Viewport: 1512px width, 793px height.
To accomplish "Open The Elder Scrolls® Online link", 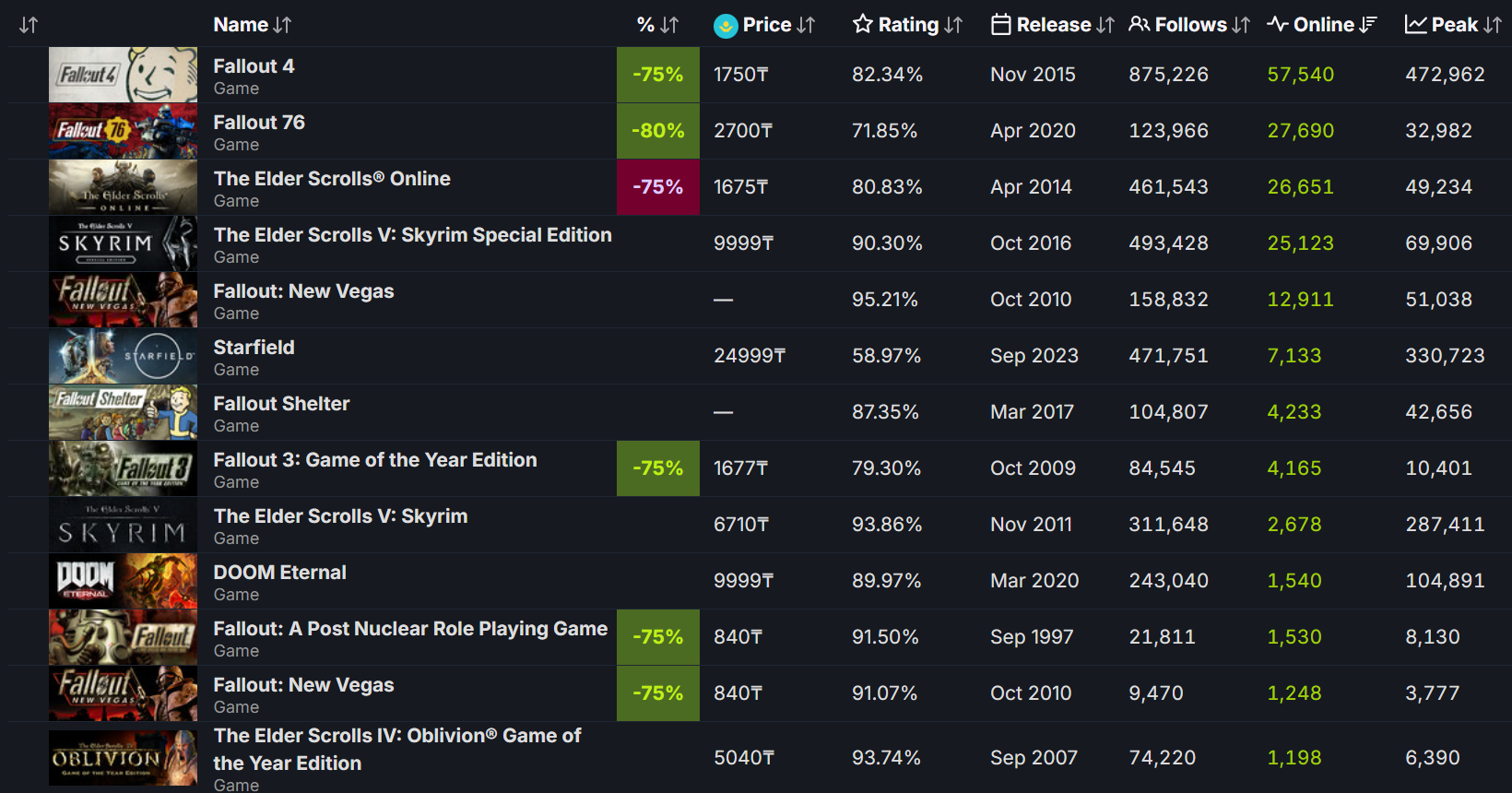I will 332,179.
